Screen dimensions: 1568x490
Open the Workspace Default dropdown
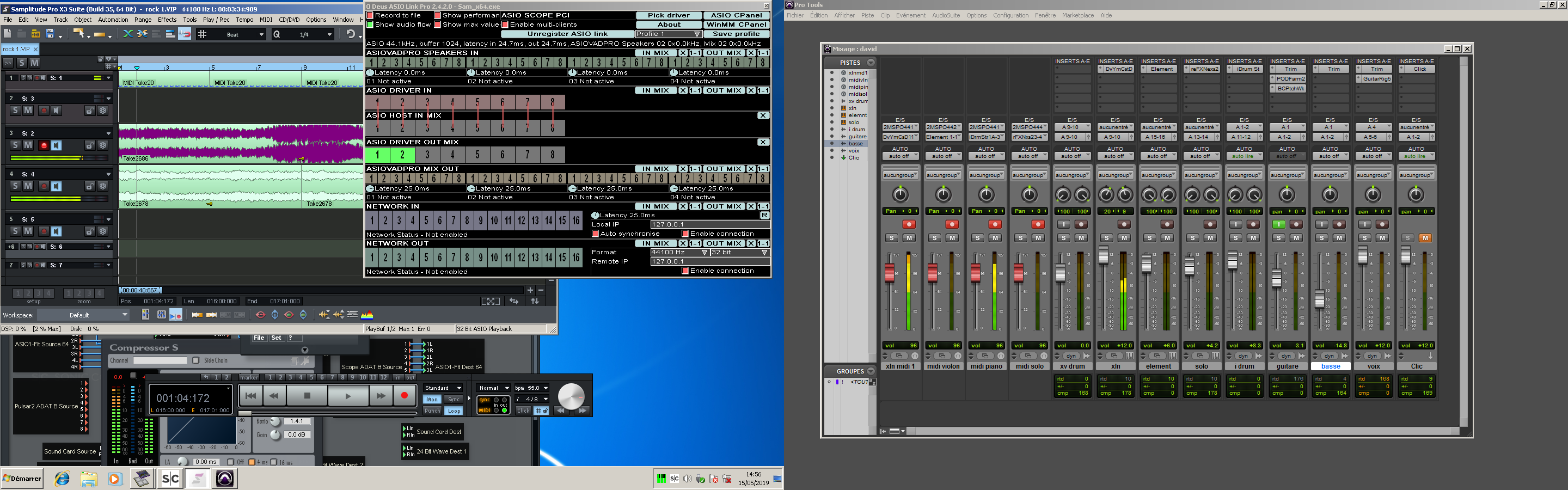[x=83, y=315]
